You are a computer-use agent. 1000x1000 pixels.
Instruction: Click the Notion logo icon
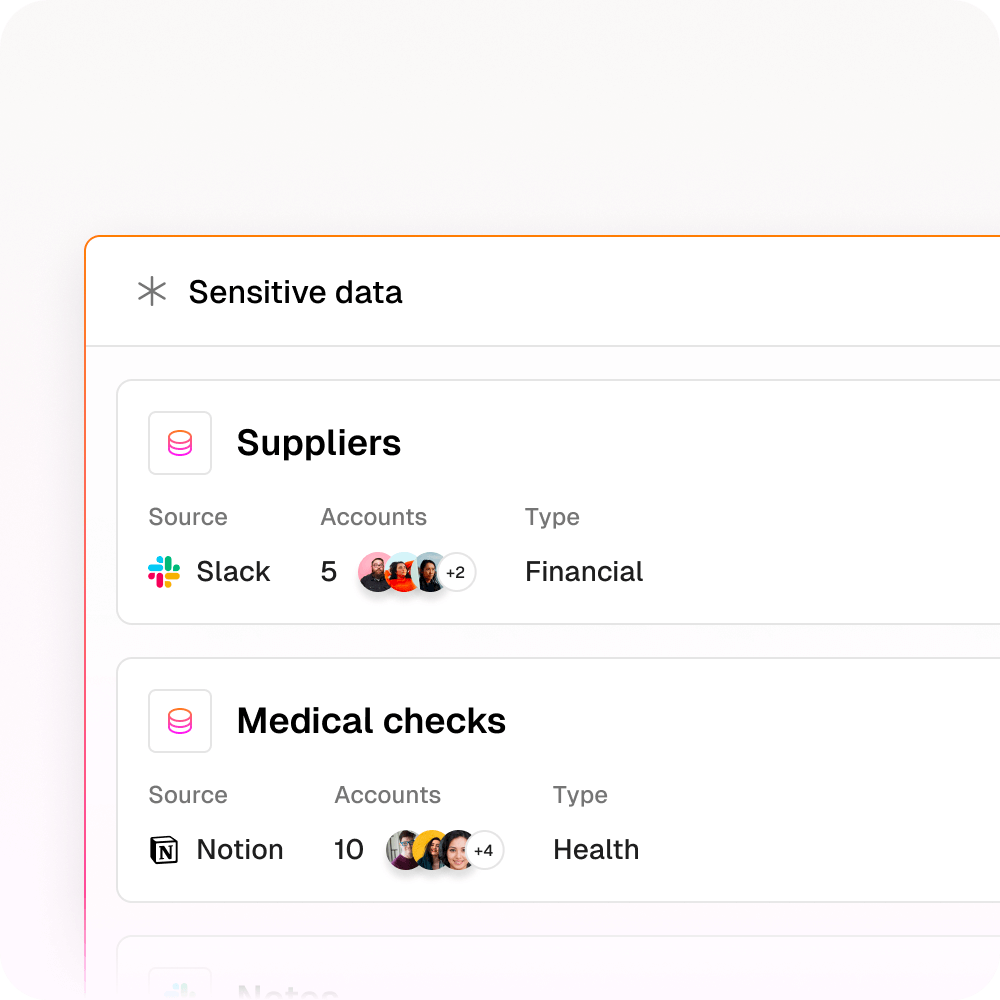click(164, 849)
